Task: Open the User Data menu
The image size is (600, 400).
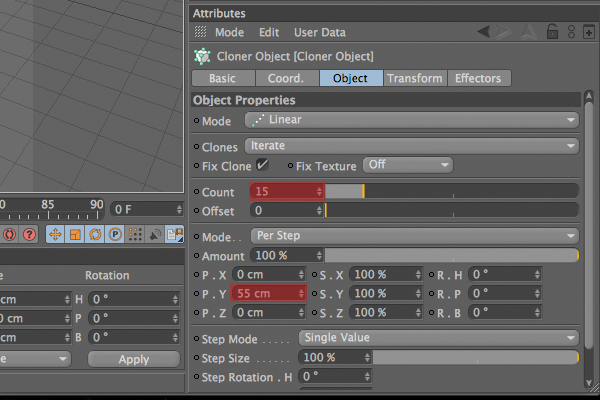Action: 320,33
